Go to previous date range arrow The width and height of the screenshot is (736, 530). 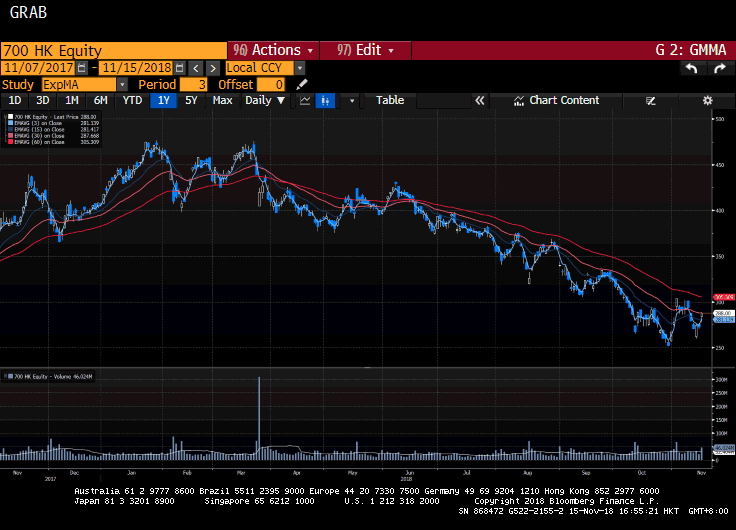(x=196, y=69)
